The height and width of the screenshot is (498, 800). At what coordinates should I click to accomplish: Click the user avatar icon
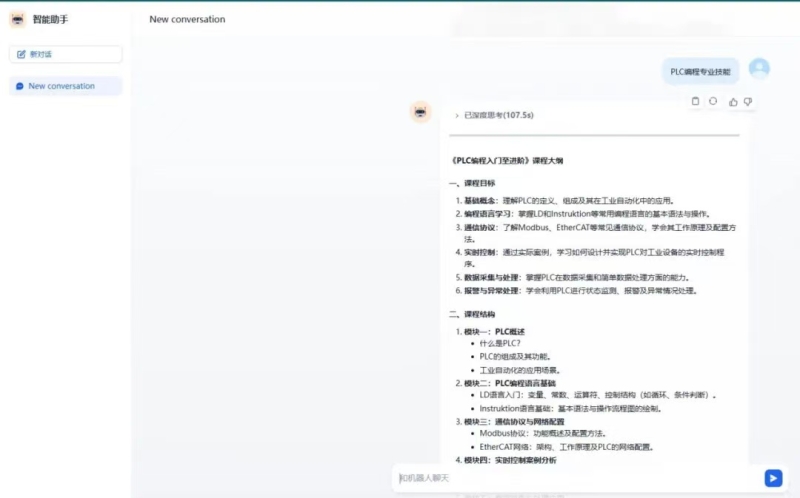(759, 68)
